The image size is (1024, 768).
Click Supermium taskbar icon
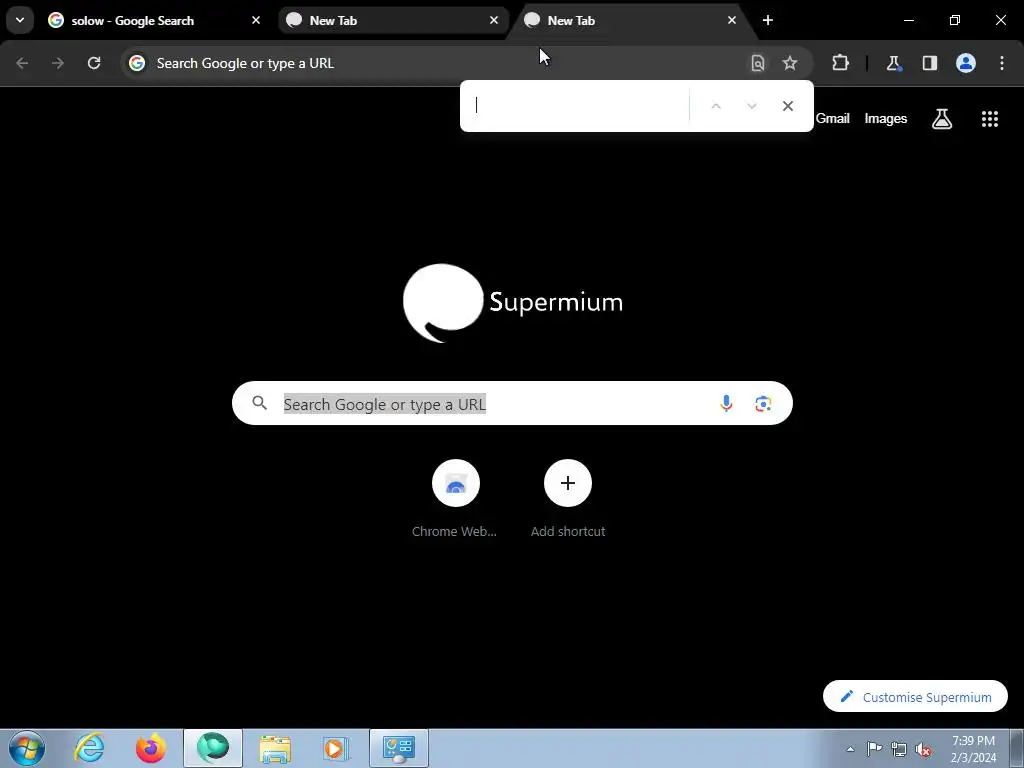point(213,748)
